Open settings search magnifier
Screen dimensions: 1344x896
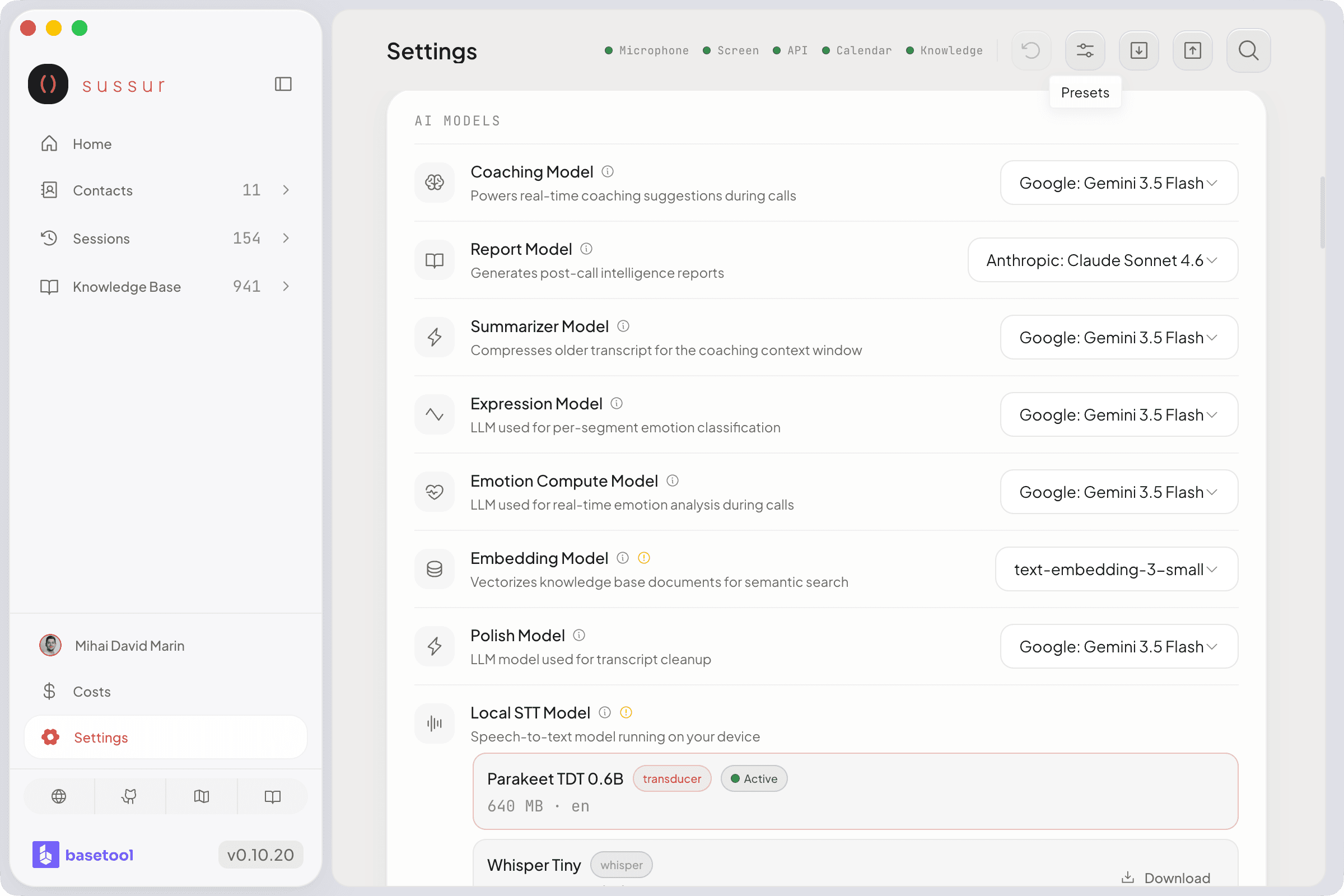point(1249,50)
